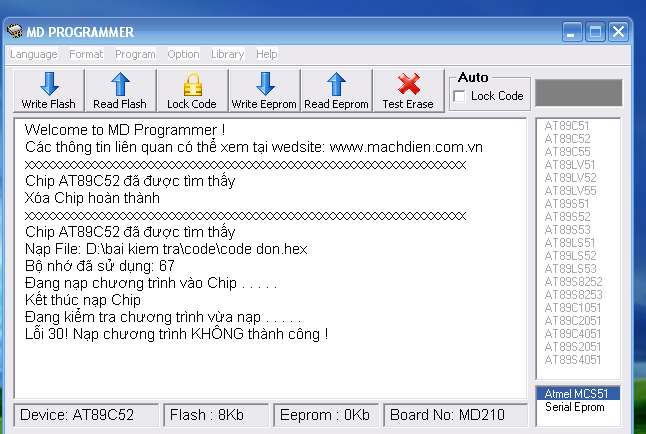Click the 'Nạp File: D:\bai kiem tra' log line

point(166,249)
